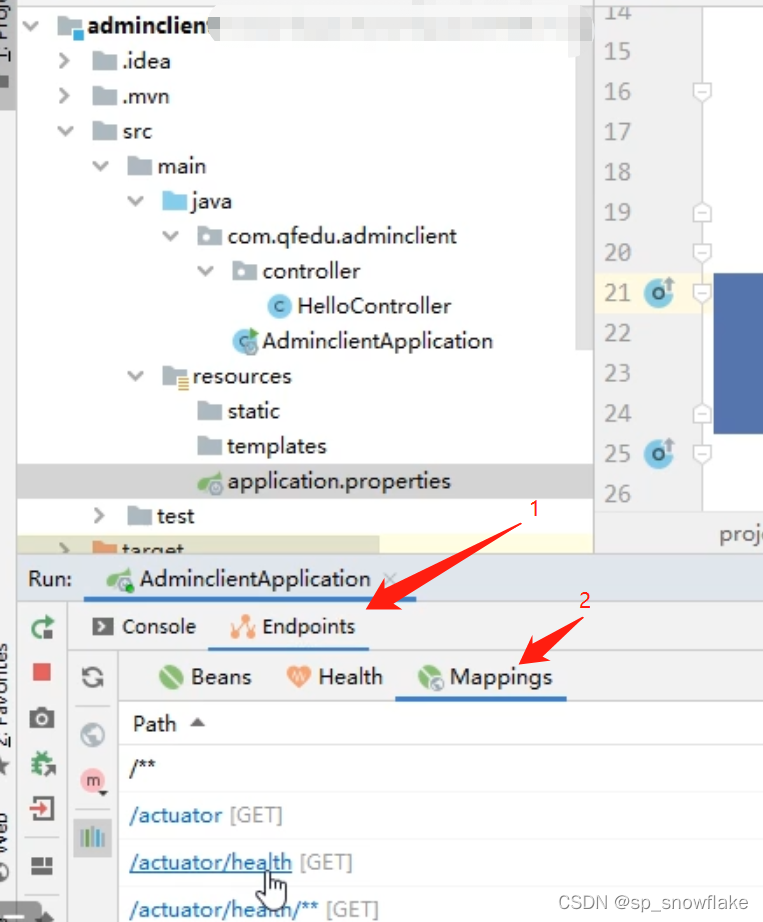Click the Console tab icon

point(103,626)
